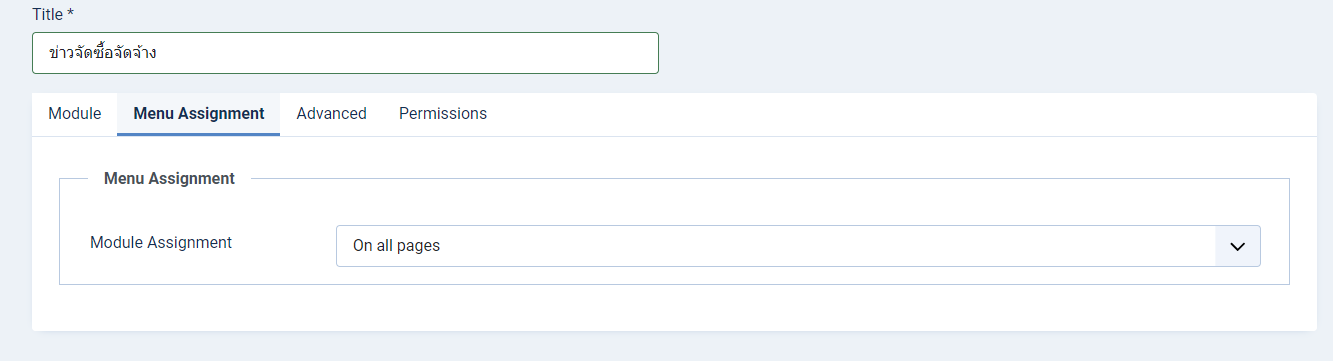1333x361 pixels.
Task: Switch to the Module tab
Action: coord(75,114)
